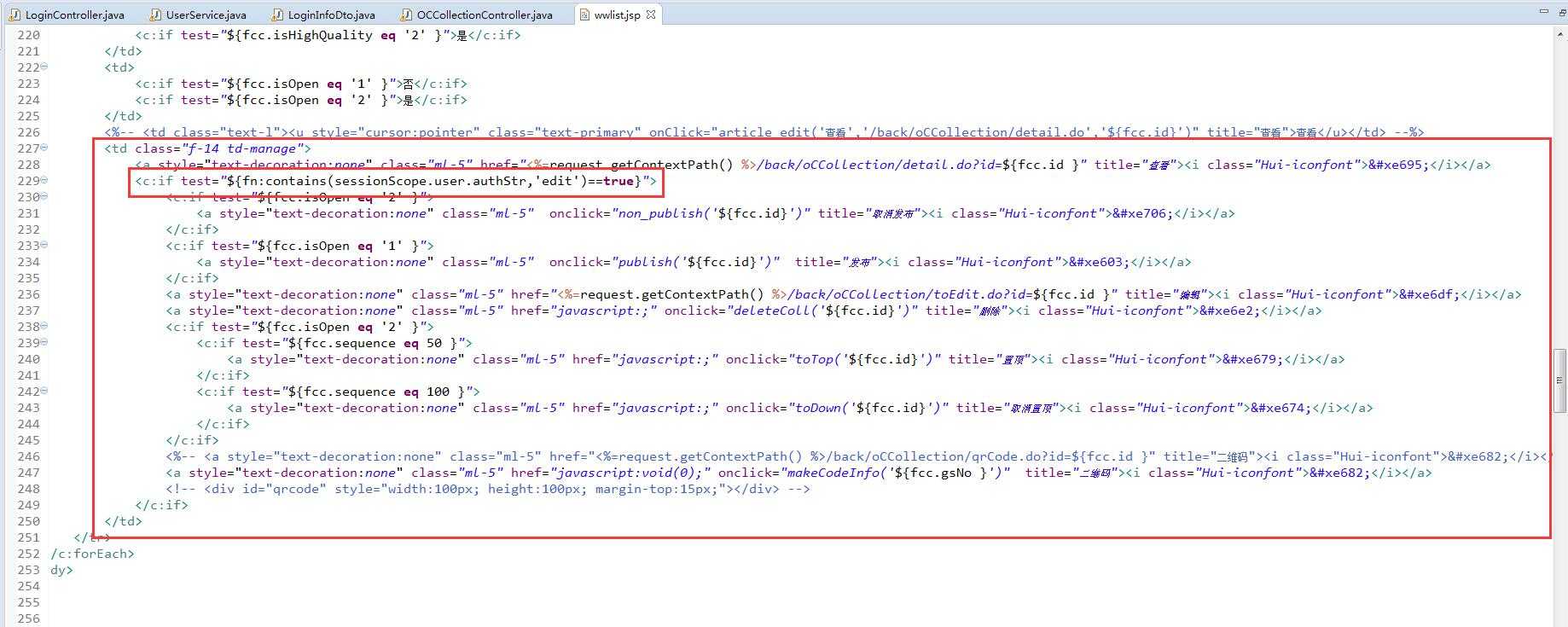Image resolution: width=1568 pixels, height=627 pixels.
Task: Click the Java file icon on LoginInfoDto.java tab
Action: point(277,15)
